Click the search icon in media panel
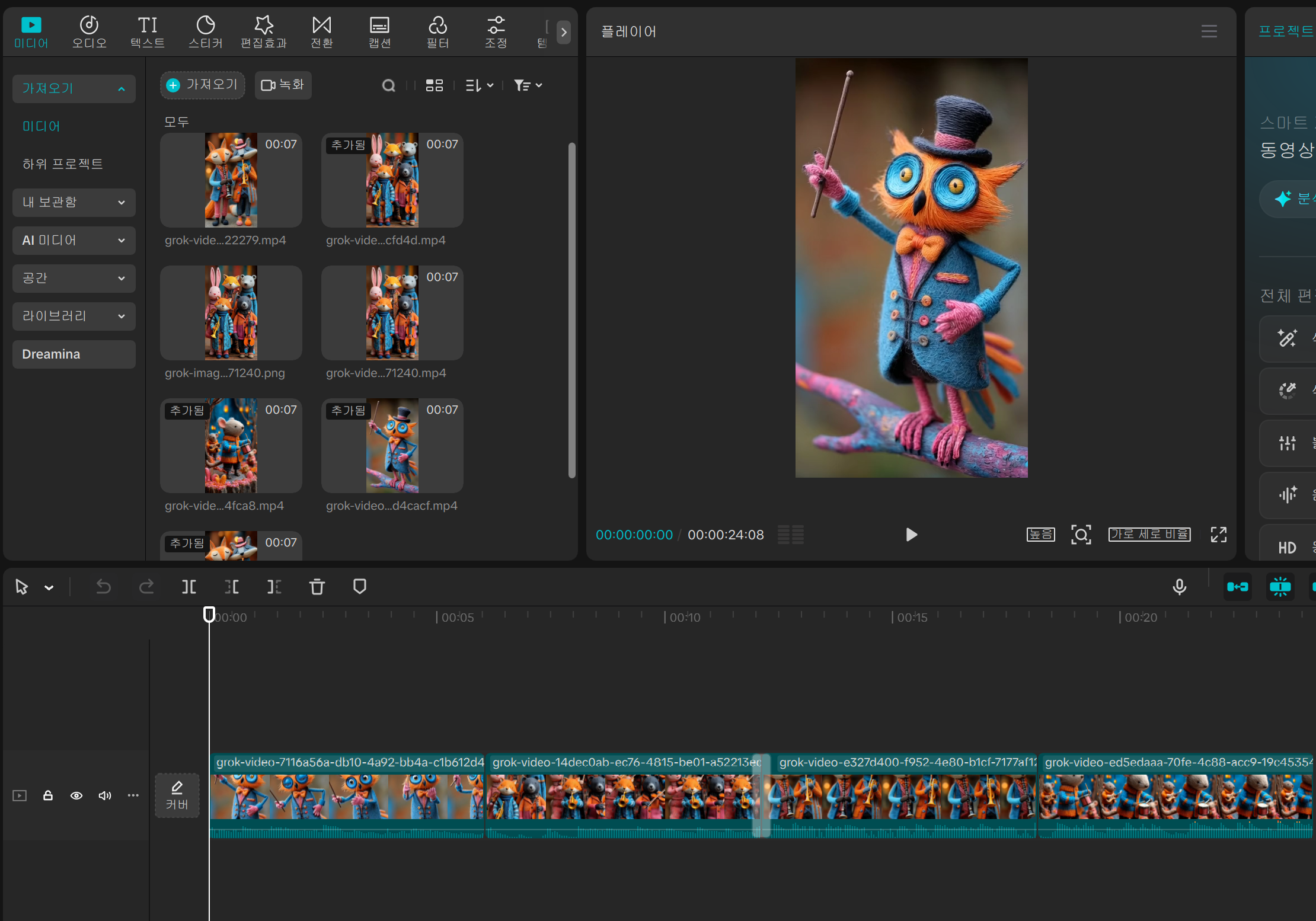Viewport: 1316px width, 921px height. [x=388, y=85]
